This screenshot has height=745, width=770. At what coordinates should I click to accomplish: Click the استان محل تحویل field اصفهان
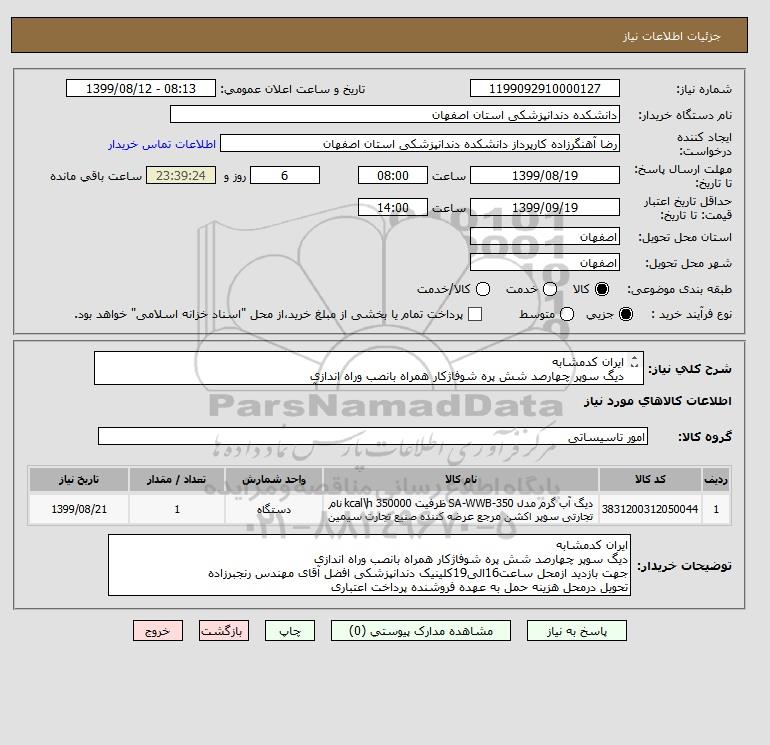coord(545,237)
